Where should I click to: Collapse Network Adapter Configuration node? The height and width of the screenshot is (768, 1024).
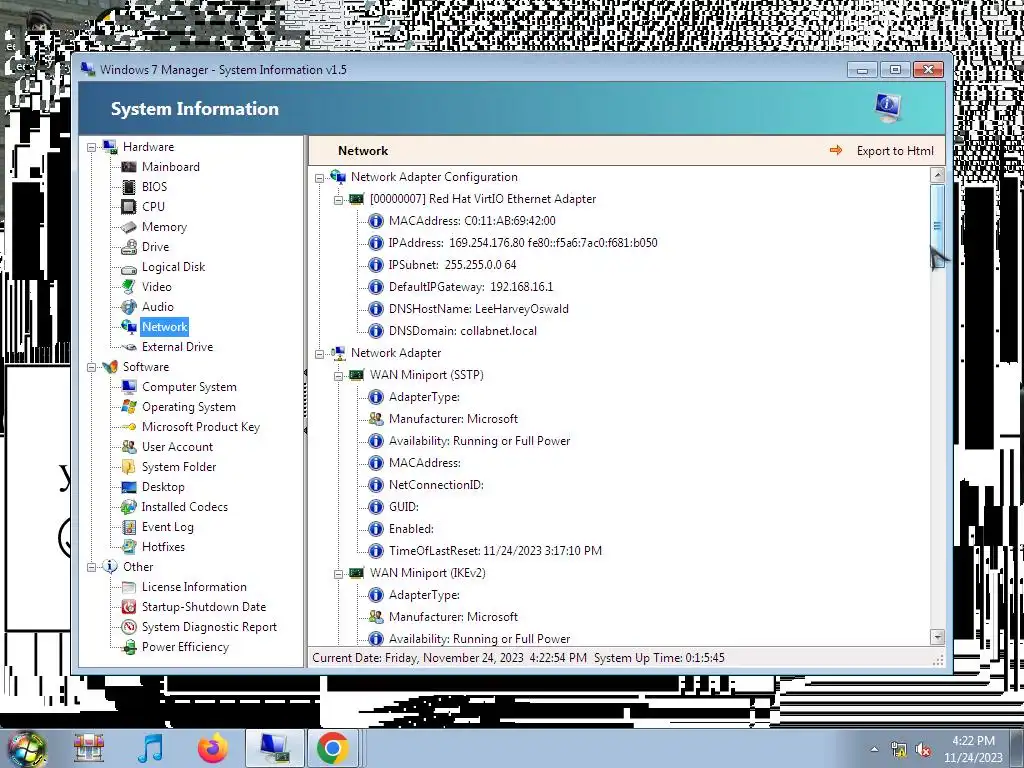coord(319,178)
